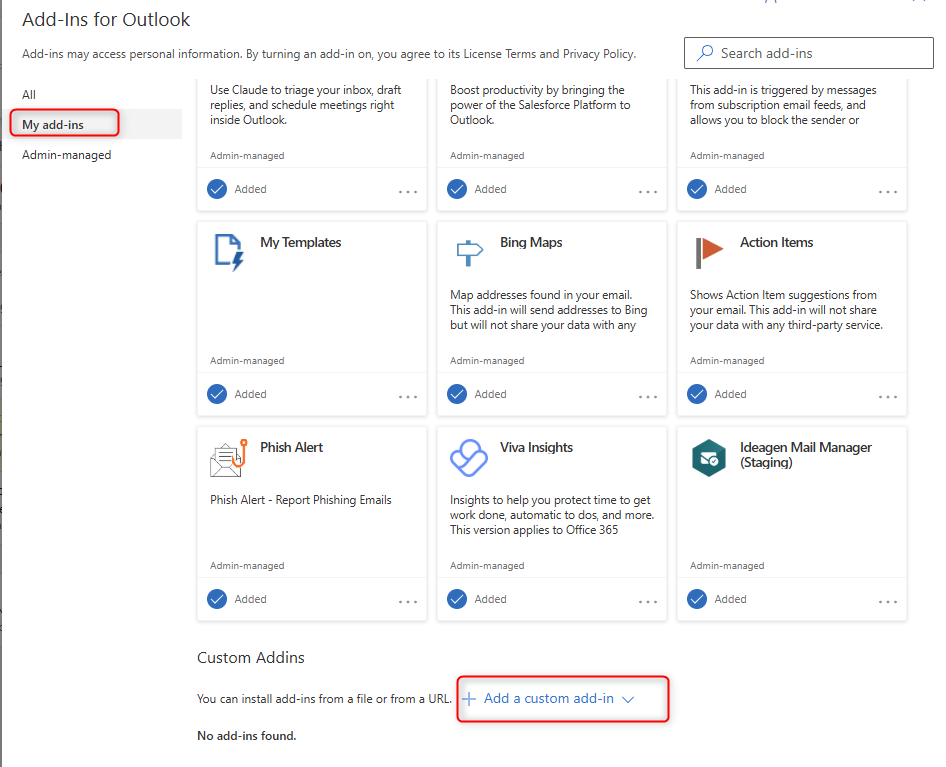Image resolution: width=946 pixels, height=767 pixels.
Task: Toggle Added checkmark on Action Items
Action: tap(697, 394)
